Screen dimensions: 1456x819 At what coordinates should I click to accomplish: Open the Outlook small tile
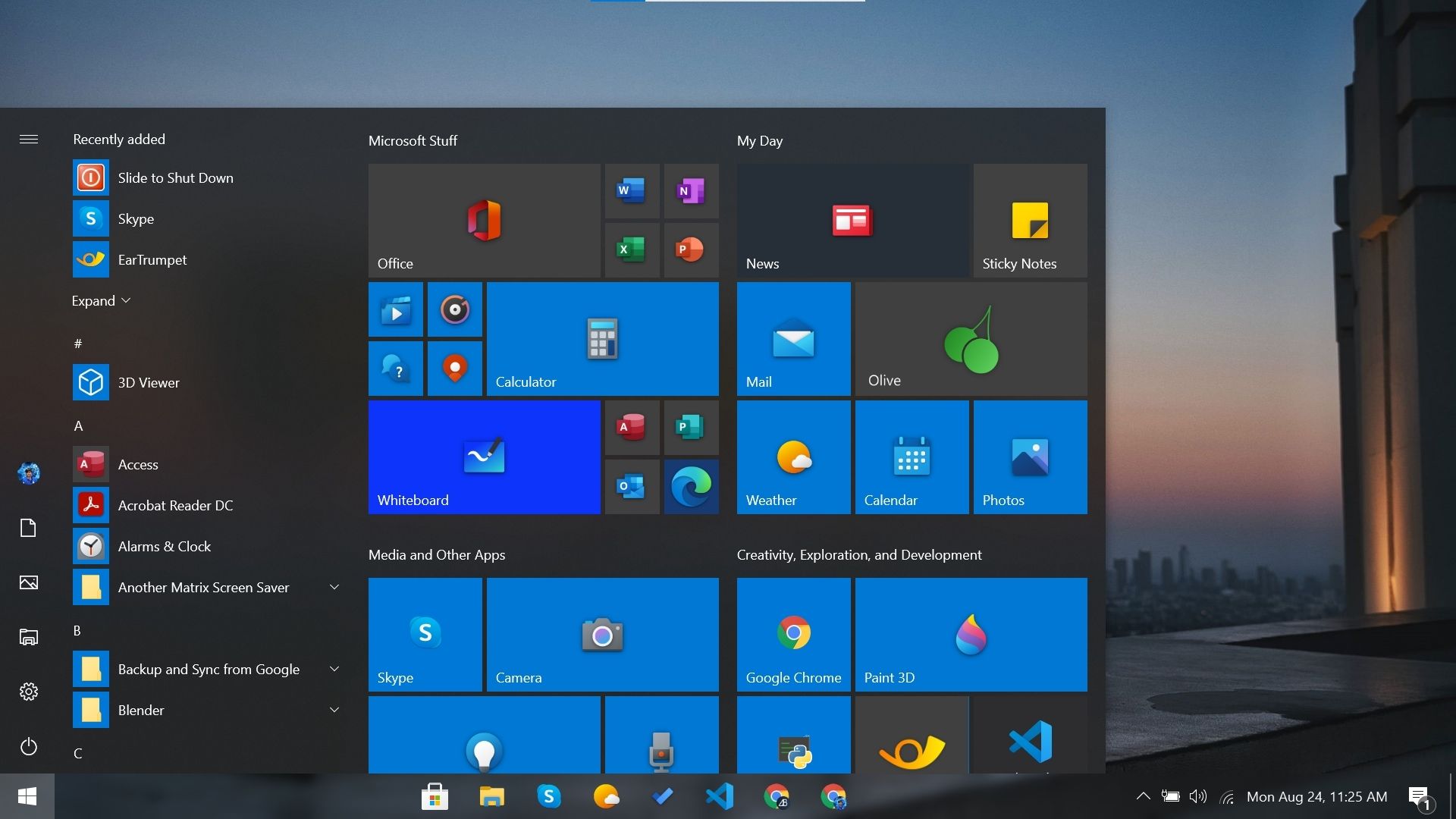click(x=632, y=487)
